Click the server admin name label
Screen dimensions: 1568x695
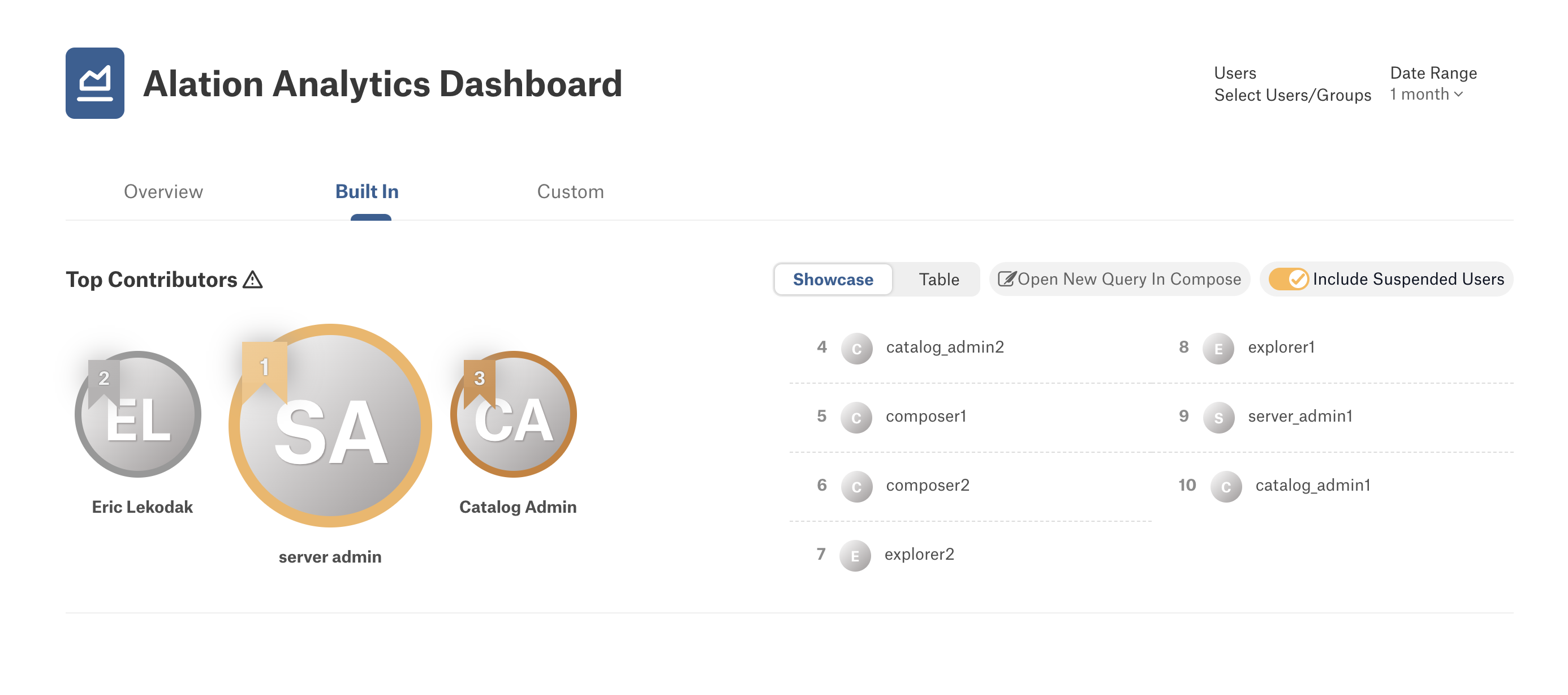point(330,557)
